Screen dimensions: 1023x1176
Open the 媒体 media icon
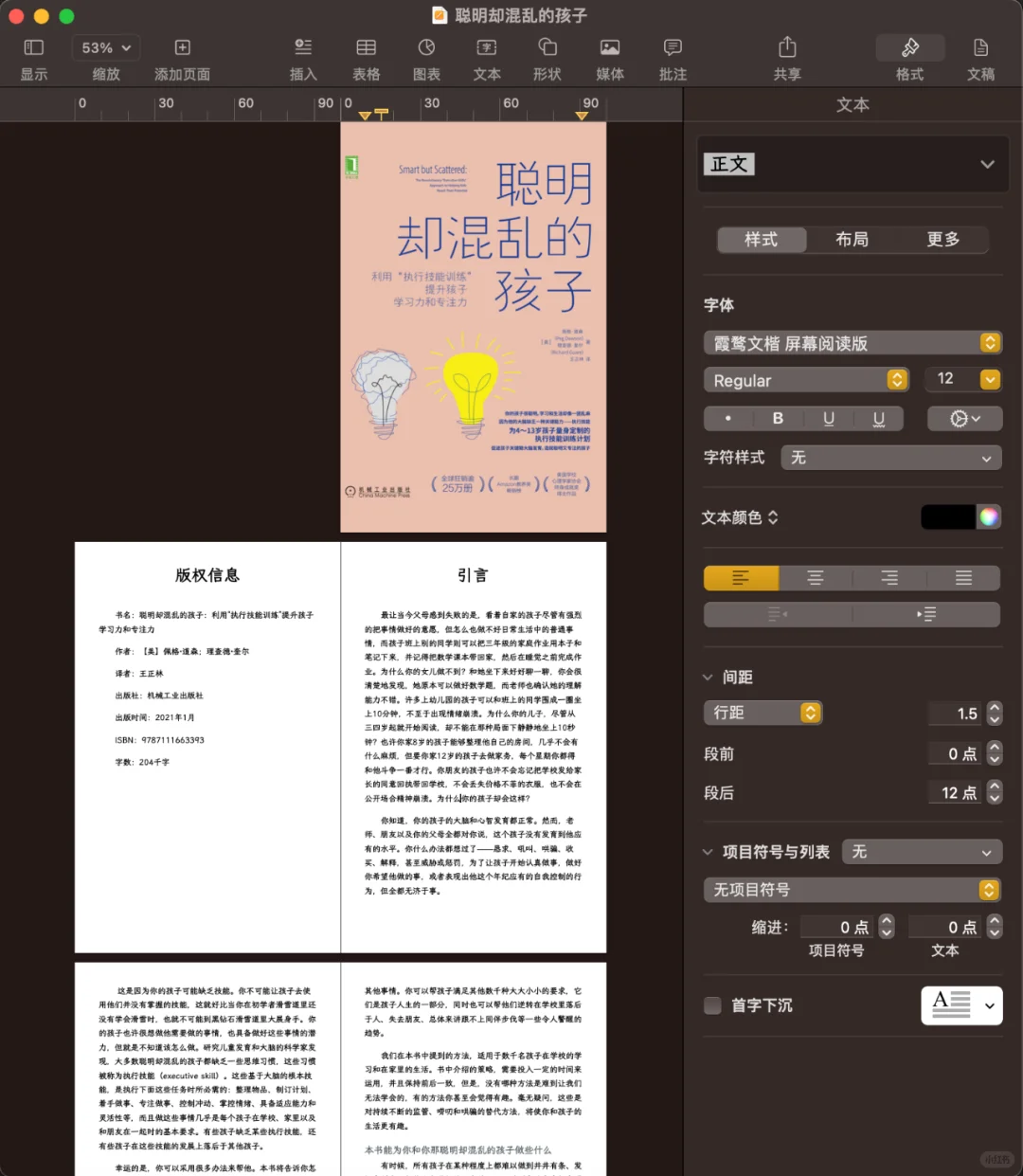coord(610,47)
